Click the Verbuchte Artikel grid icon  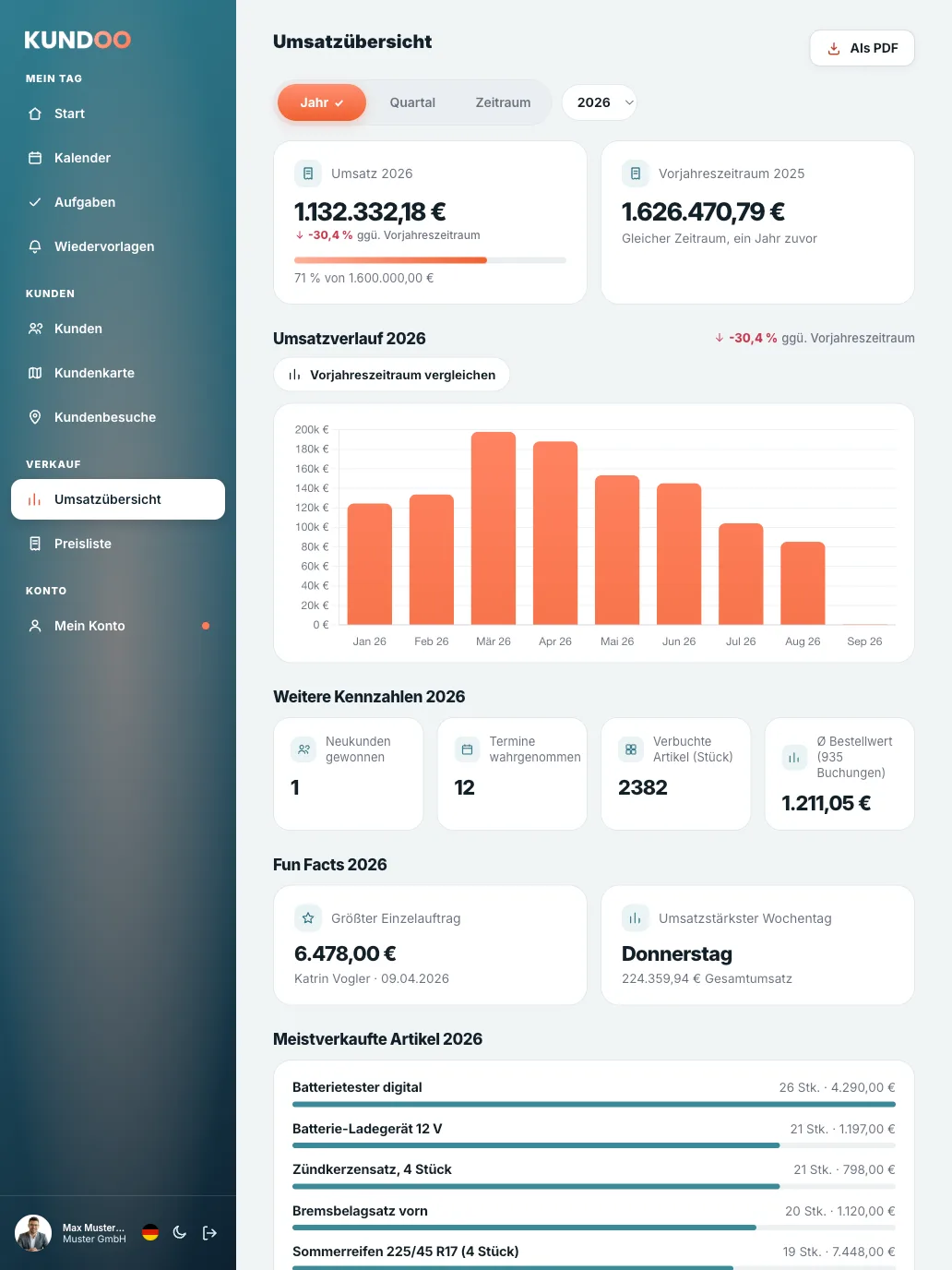[631, 749]
